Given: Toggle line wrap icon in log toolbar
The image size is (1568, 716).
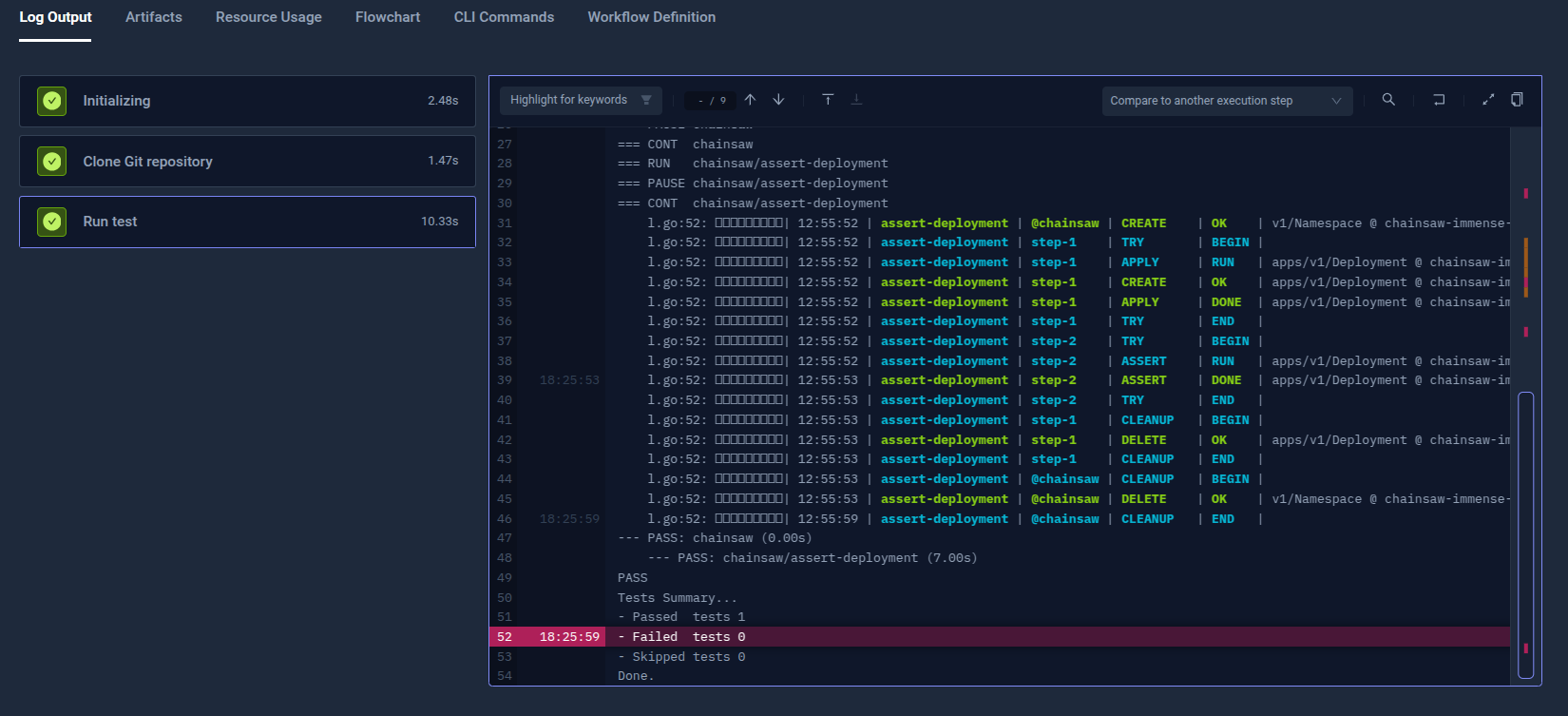Looking at the screenshot, I should pyautogui.click(x=1439, y=100).
